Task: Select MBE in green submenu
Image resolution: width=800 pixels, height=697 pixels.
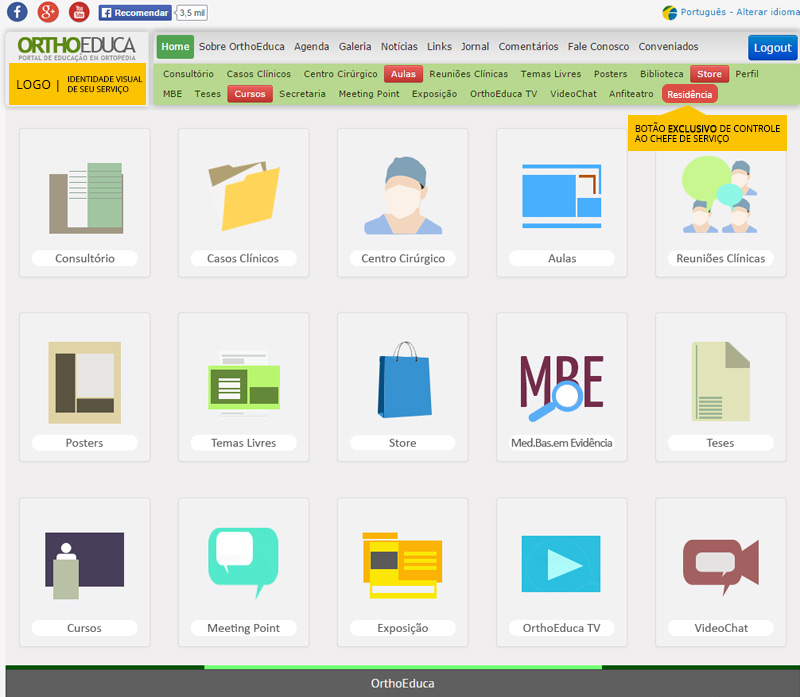Action: click(x=172, y=94)
